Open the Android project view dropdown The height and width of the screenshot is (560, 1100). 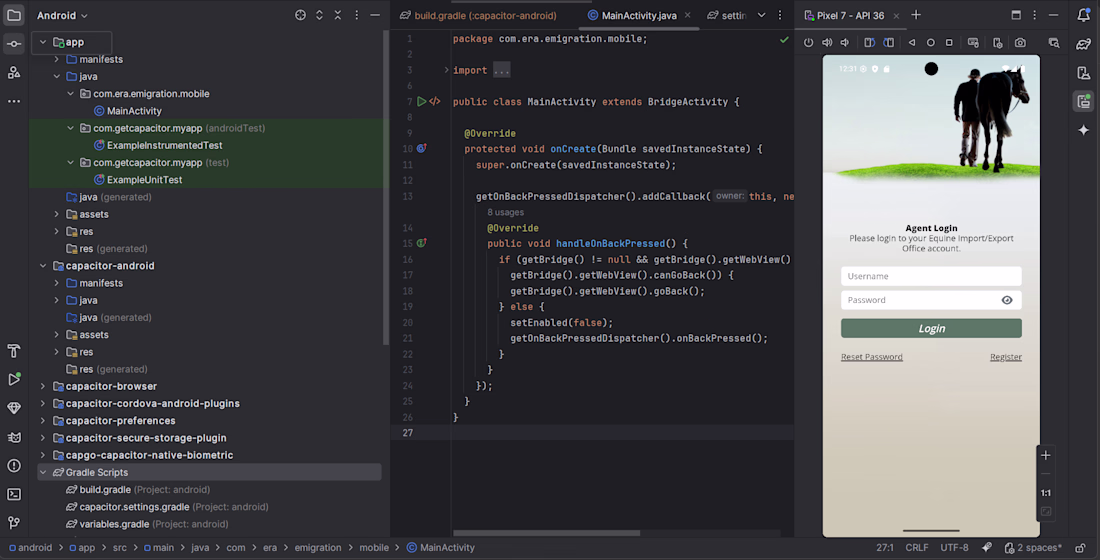62,15
